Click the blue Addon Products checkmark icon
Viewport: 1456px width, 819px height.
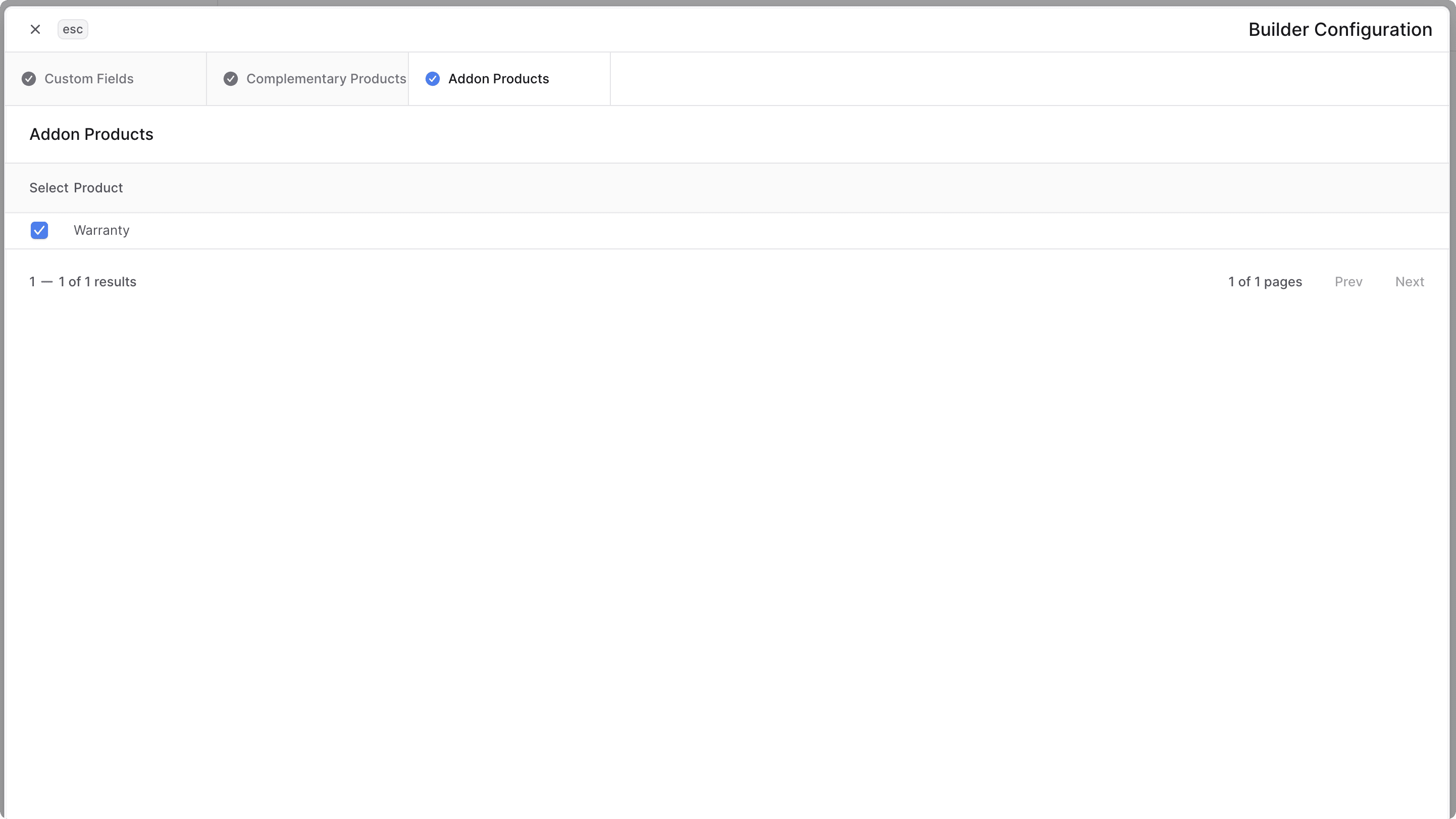pyautogui.click(x=433, y=79)
